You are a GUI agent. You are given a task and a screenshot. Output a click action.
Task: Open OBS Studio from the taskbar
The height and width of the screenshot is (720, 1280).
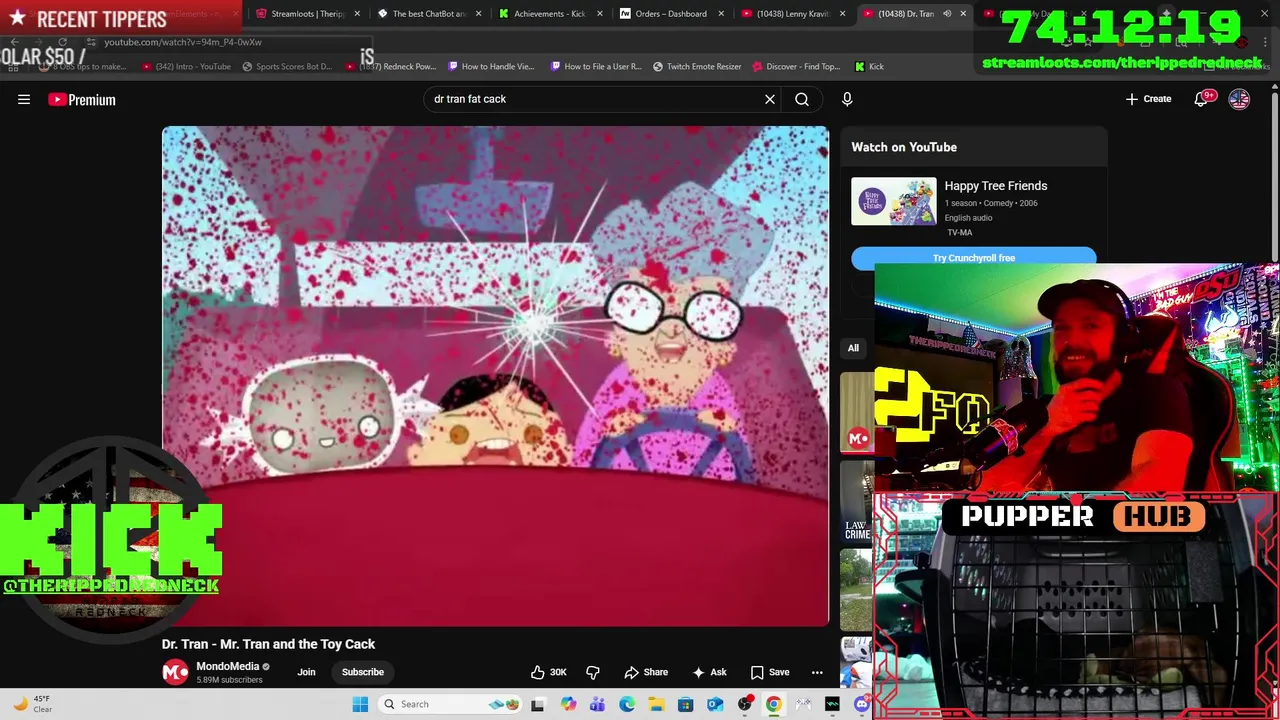tap(745, 704)
